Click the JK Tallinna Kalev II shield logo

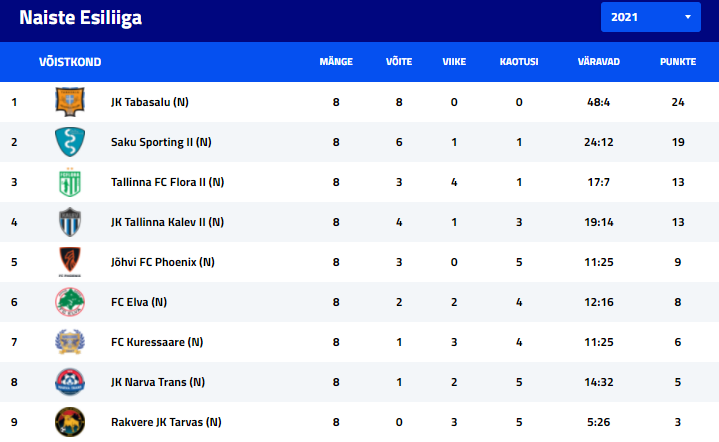point(70,222)
